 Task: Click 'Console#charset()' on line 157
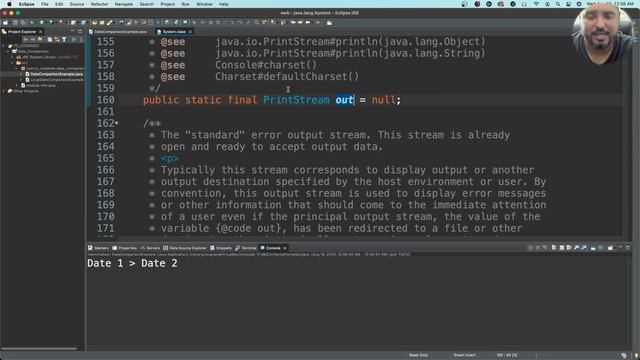[266, 65]
